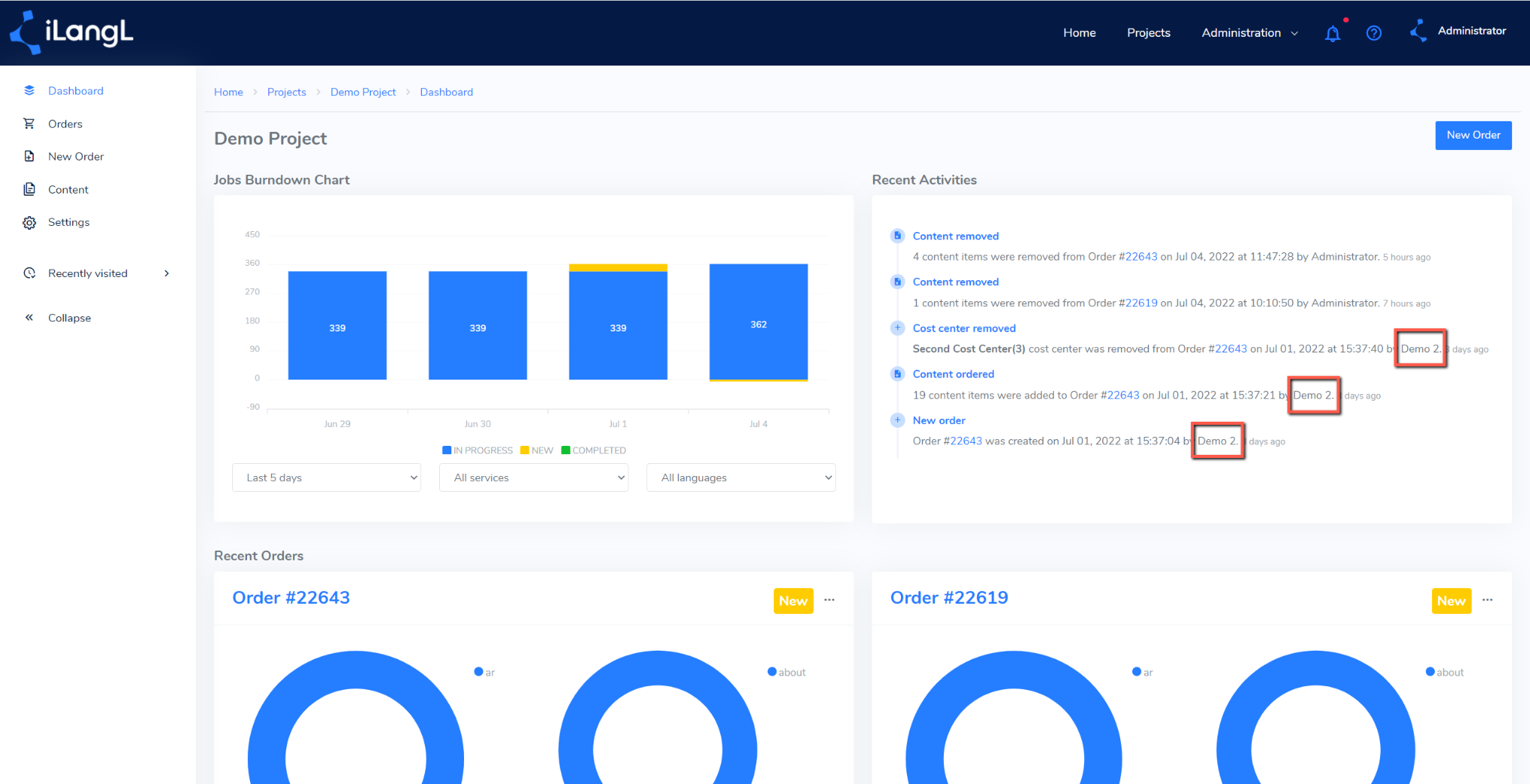Open the All services dropdown
This screenshot has width=1530, height=784.
[533, 477]
